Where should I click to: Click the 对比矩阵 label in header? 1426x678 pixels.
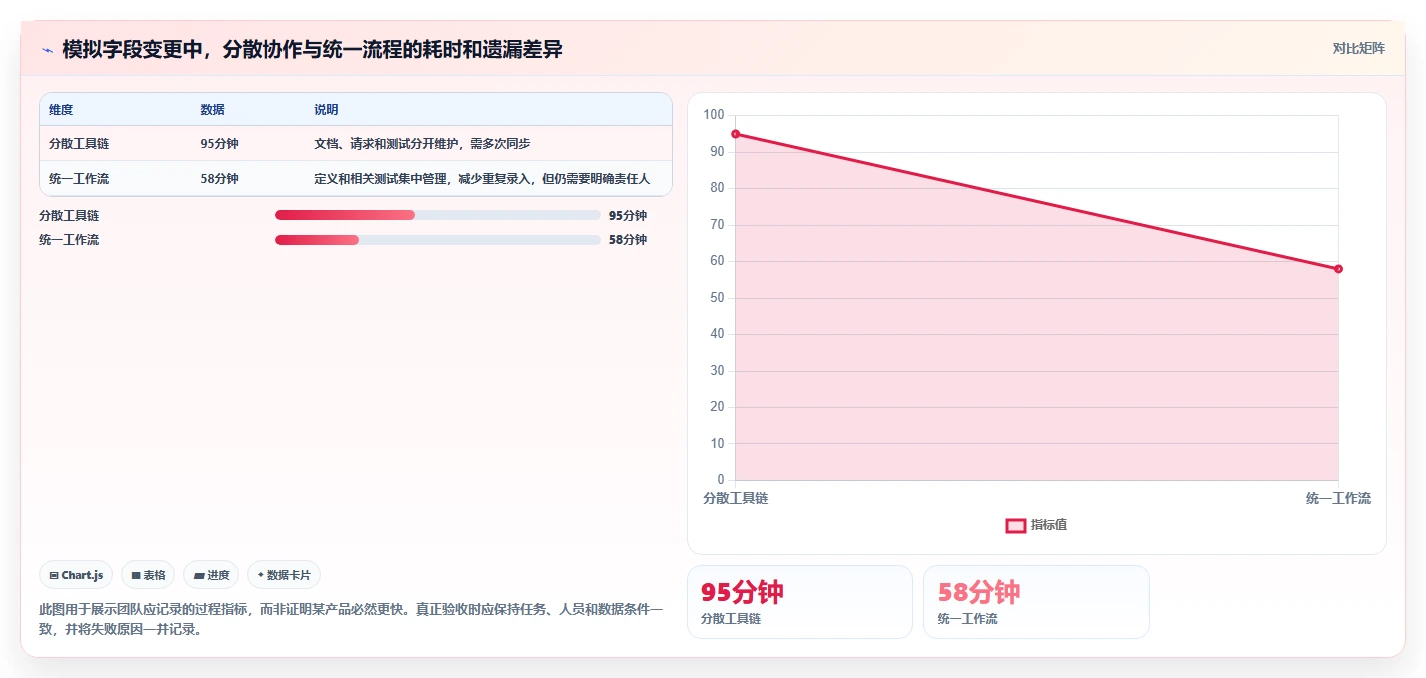coord(1359,48)
